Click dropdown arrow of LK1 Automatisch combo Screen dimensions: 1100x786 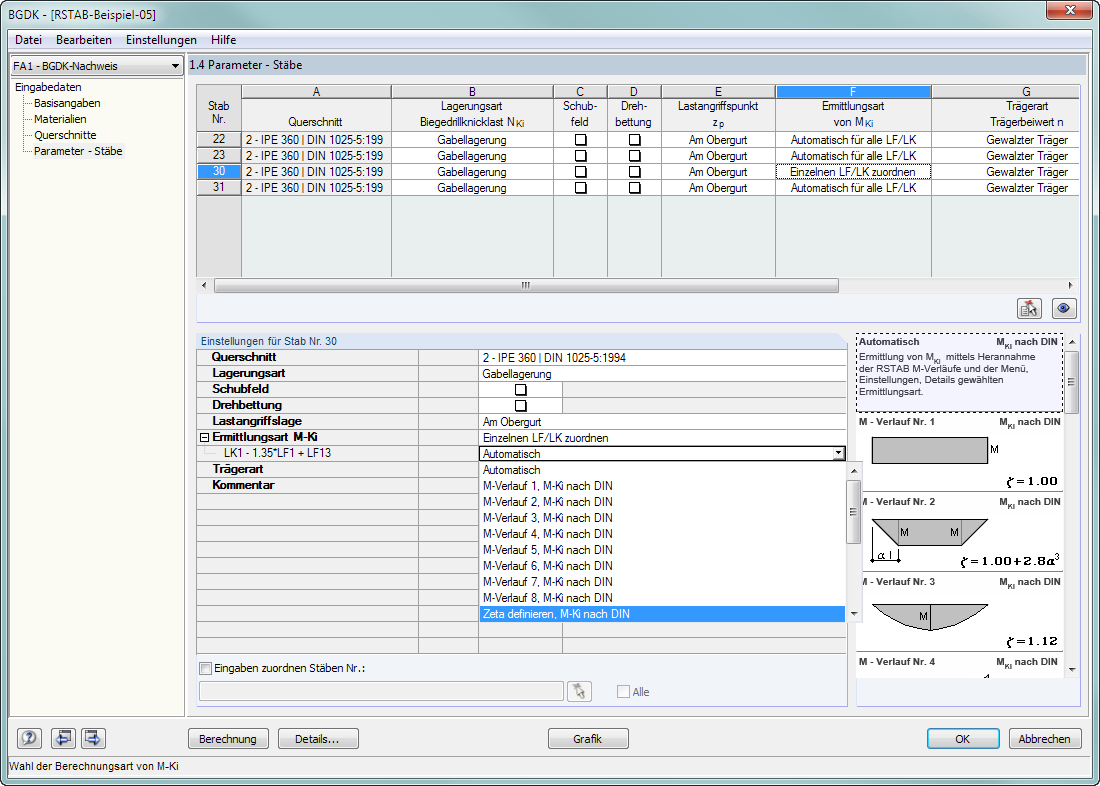coord(838,454)
